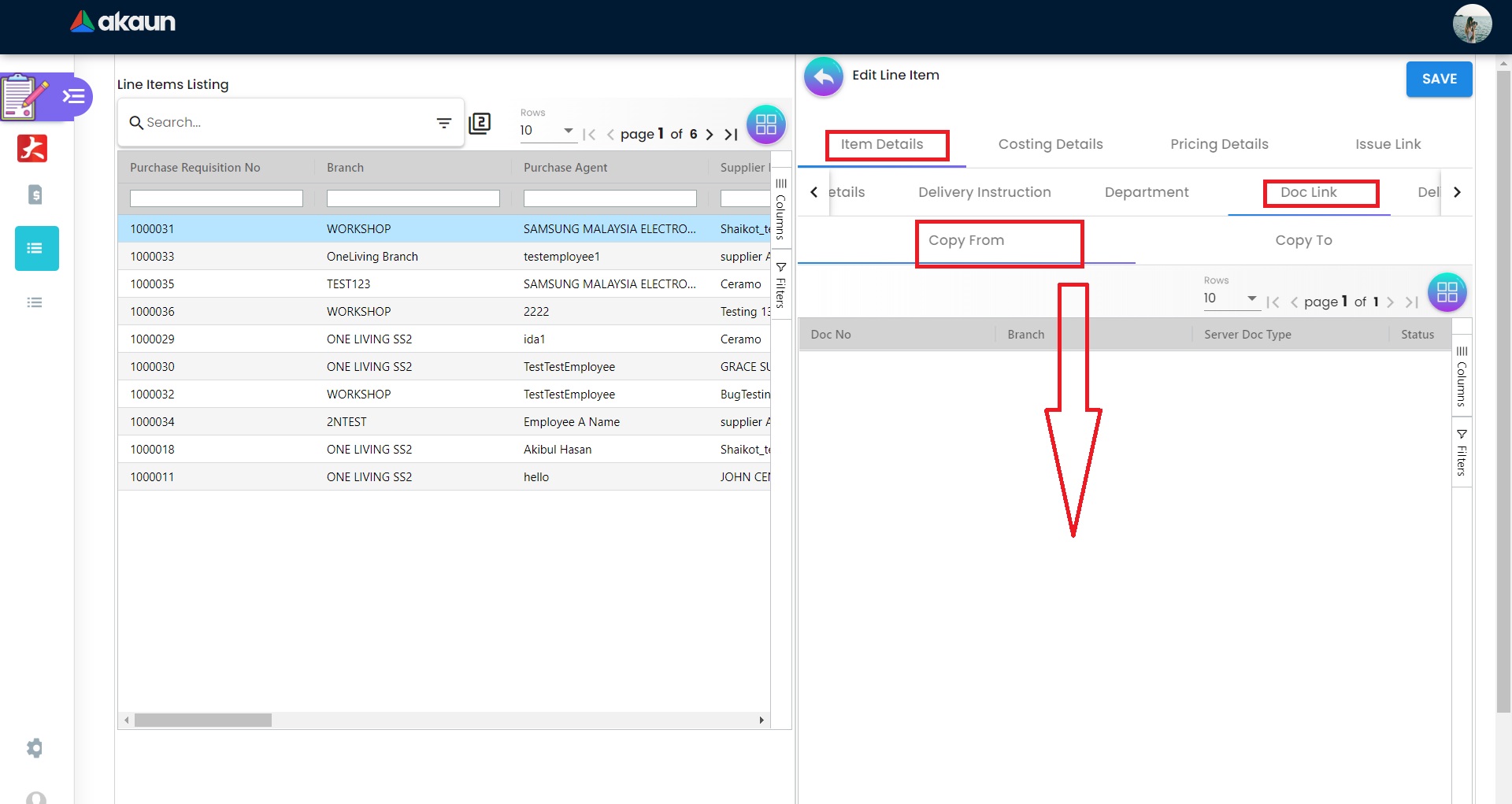1512x804 pixels.
Task: Open the Rows dropdown in Line Items Listing
Action: (547, 131)
